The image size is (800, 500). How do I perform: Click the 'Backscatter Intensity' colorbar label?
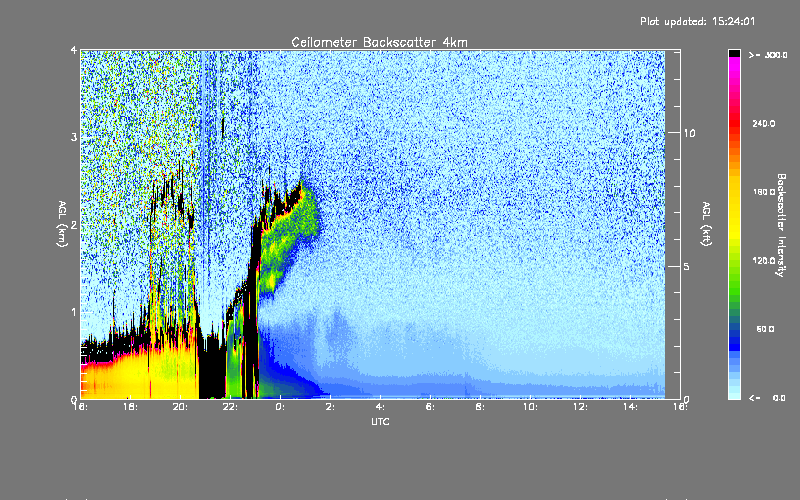tap(781, 225)
